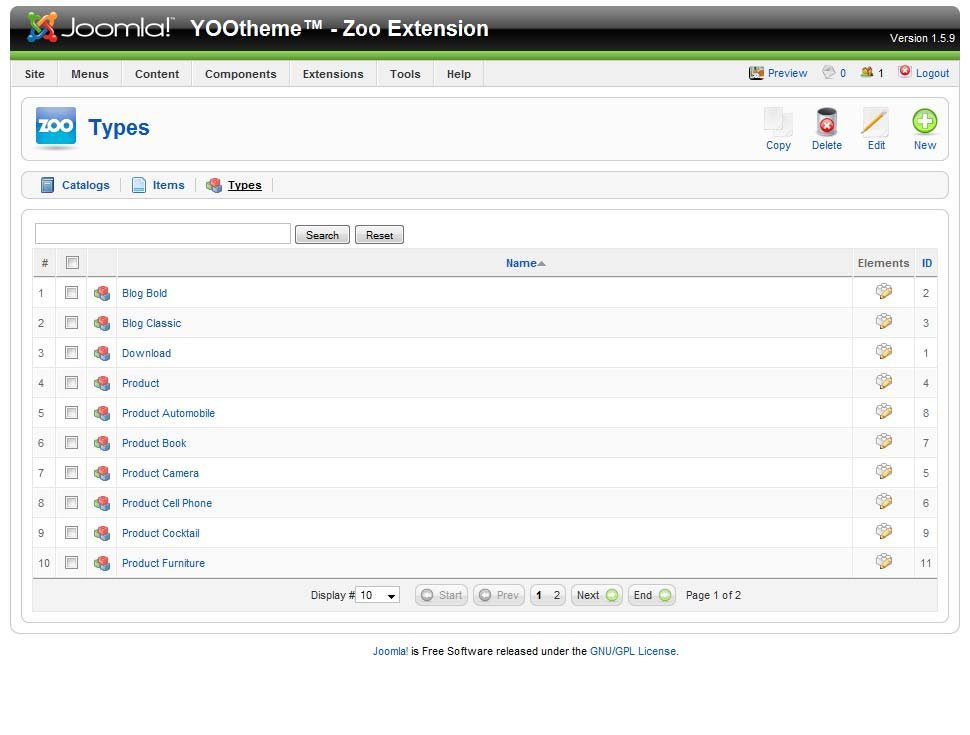Jump to the End page
Viewport: 970px width, 735px height.
click(x=651, y=595)
